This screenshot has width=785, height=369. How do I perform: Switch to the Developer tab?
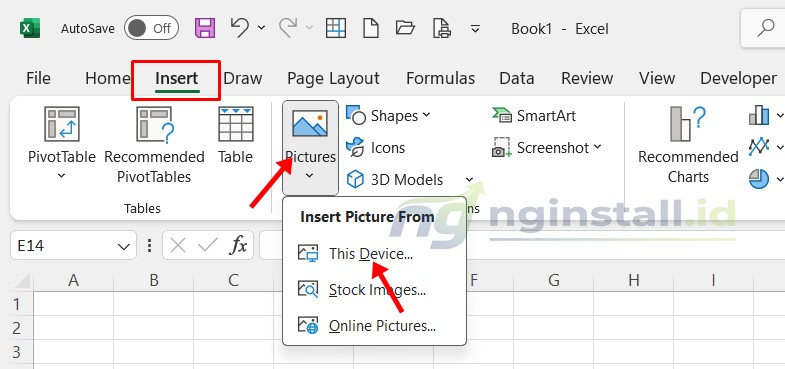tap(738, 78)
